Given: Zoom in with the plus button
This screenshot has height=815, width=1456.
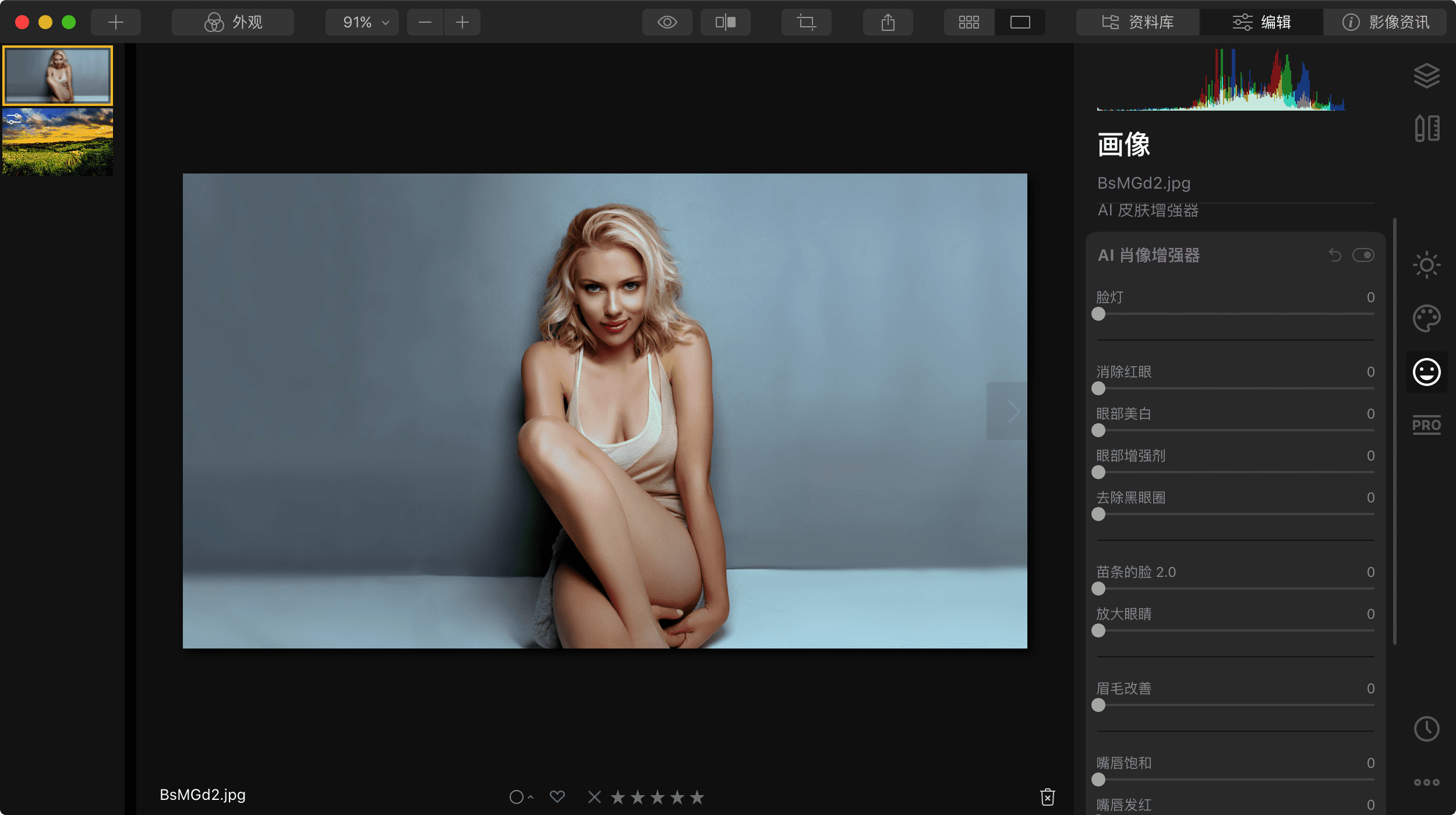Looking at the screenshot, I should [x=462, y=22].
